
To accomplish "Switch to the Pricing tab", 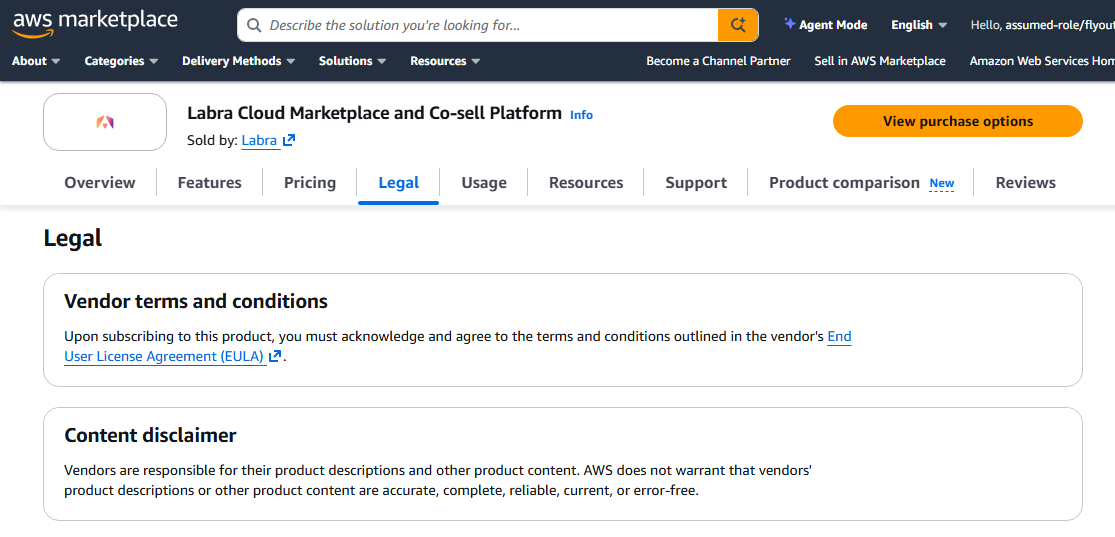I will pyautogui.click(x=310, y=183).
